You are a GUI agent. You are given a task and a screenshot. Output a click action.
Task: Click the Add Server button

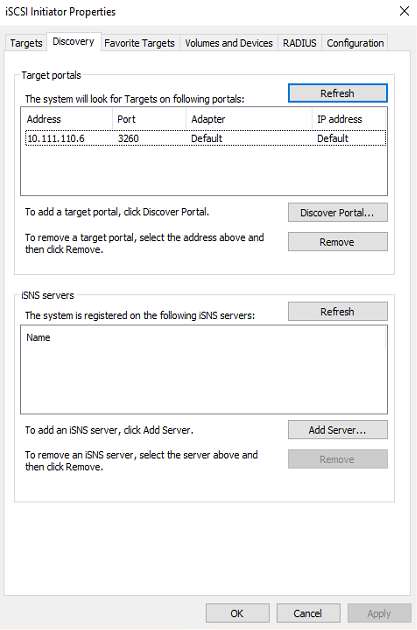pyautogui.click(x=337, y=430)
